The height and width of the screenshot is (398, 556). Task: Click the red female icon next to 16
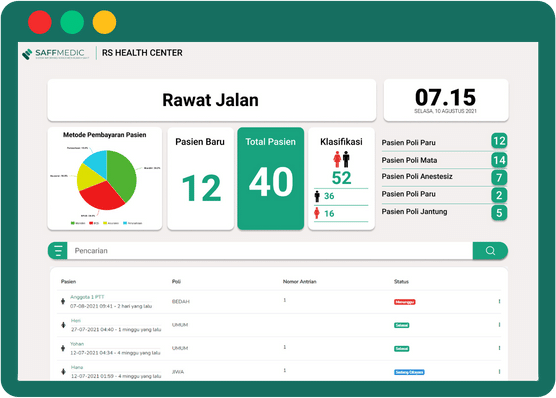tap(317, 213)
